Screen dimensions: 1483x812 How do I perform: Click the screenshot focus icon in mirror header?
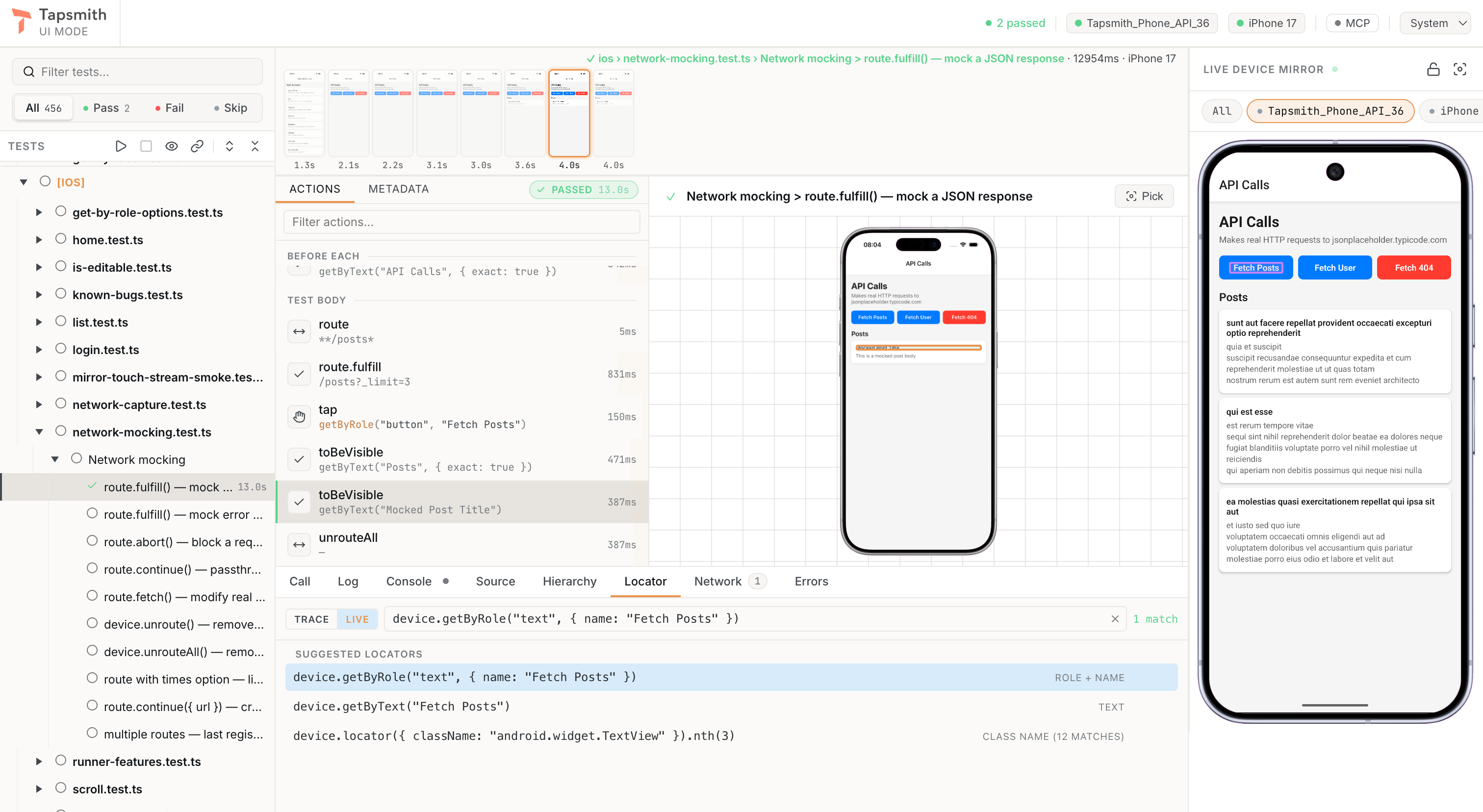[1459, 69]
